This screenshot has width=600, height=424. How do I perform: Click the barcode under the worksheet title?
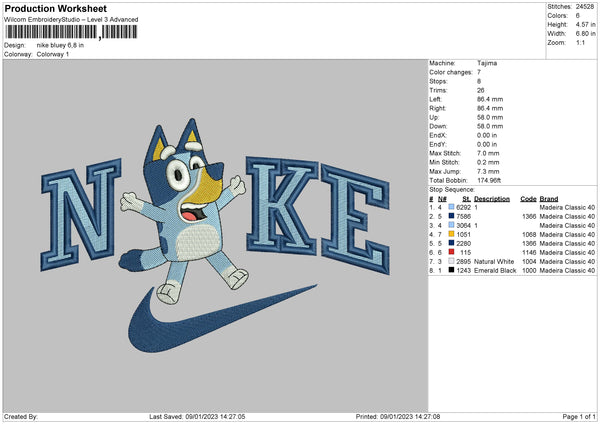click(71, 32)
